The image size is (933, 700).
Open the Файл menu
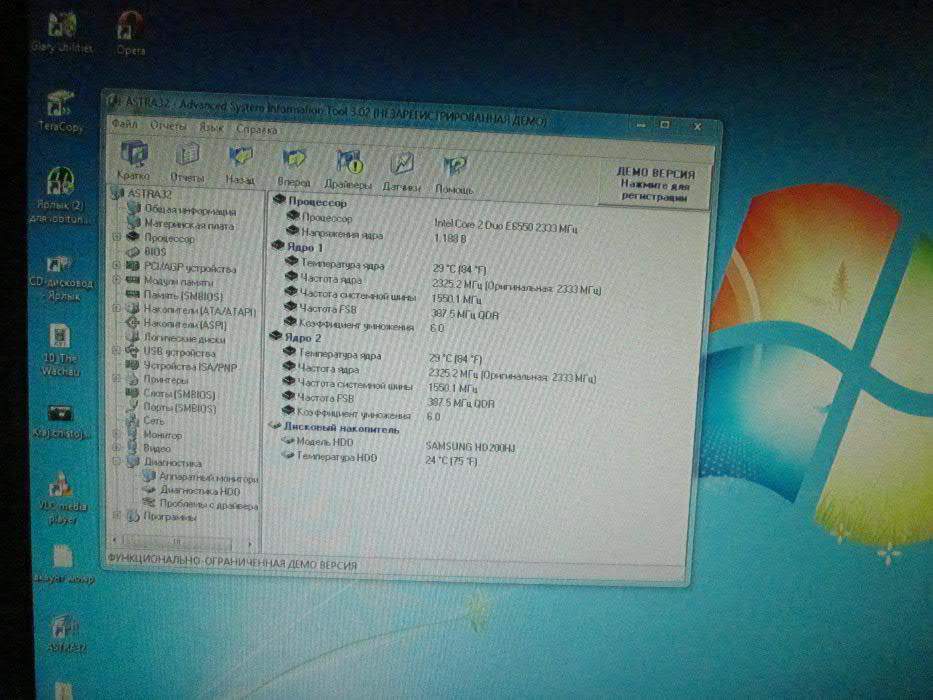pos(124,124)
